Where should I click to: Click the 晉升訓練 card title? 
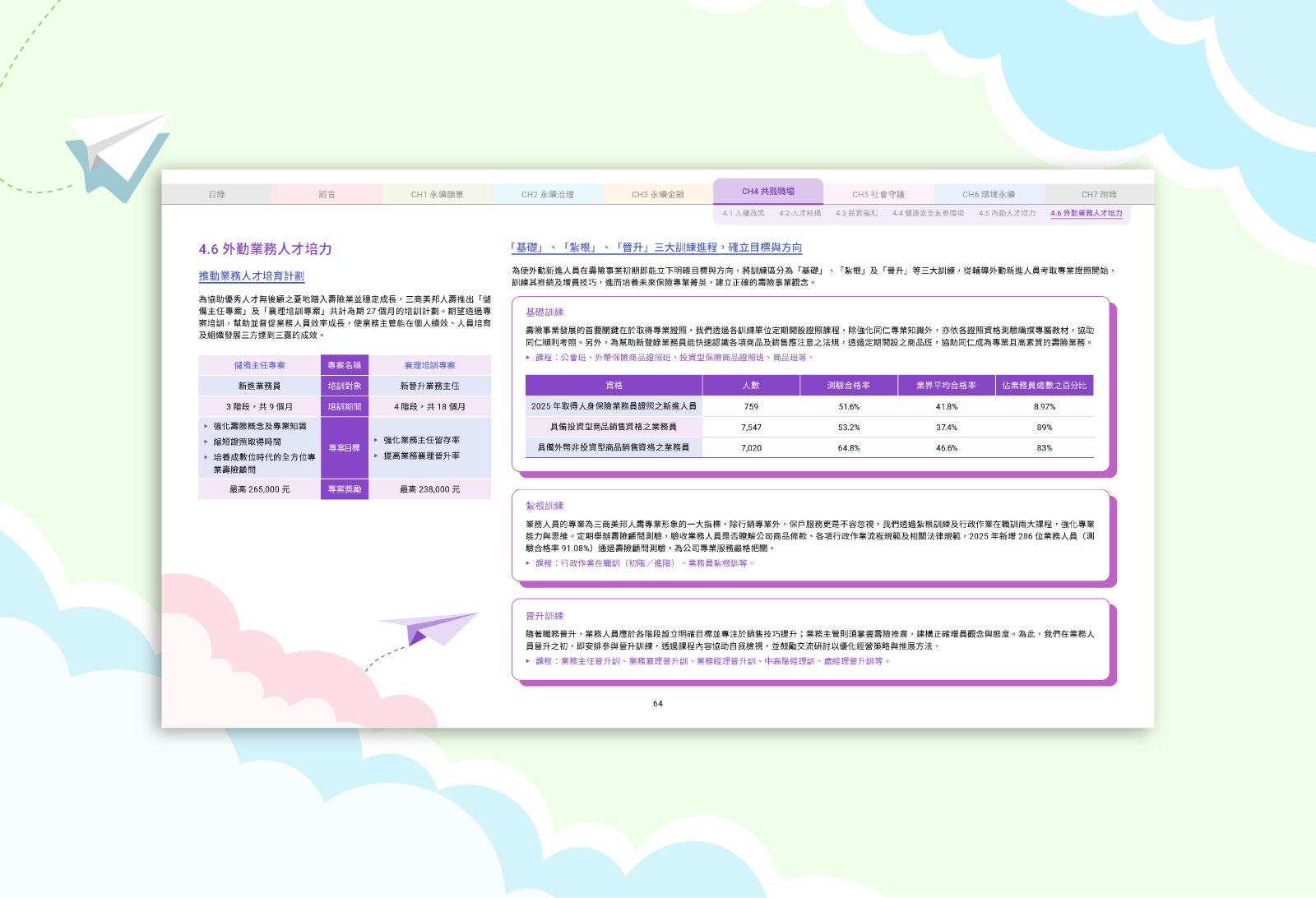tap(544, 616)
